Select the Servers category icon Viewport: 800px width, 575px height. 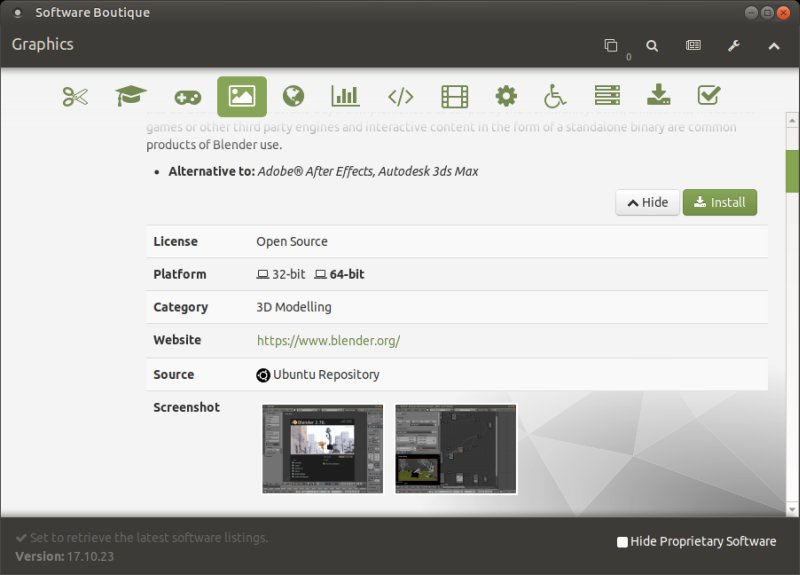point(607,96)
